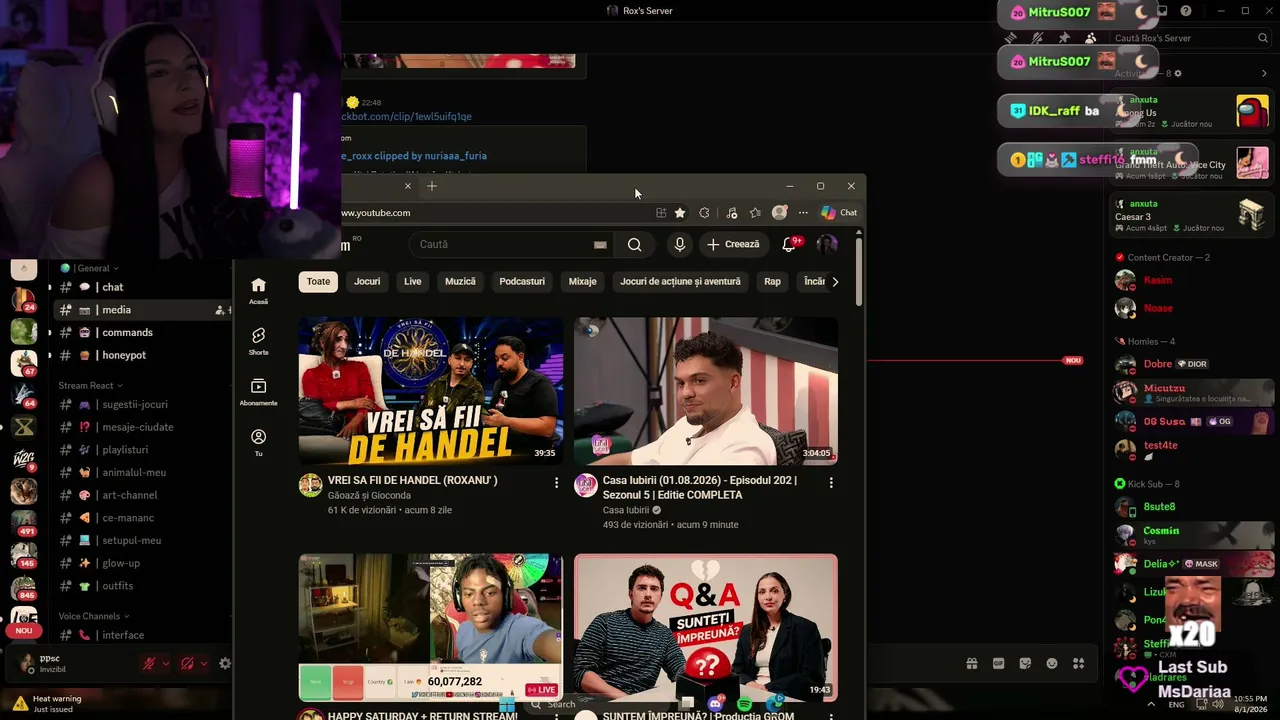Collapse the Stream React category
The image size is (1280, 720).
tap(91, 385)
